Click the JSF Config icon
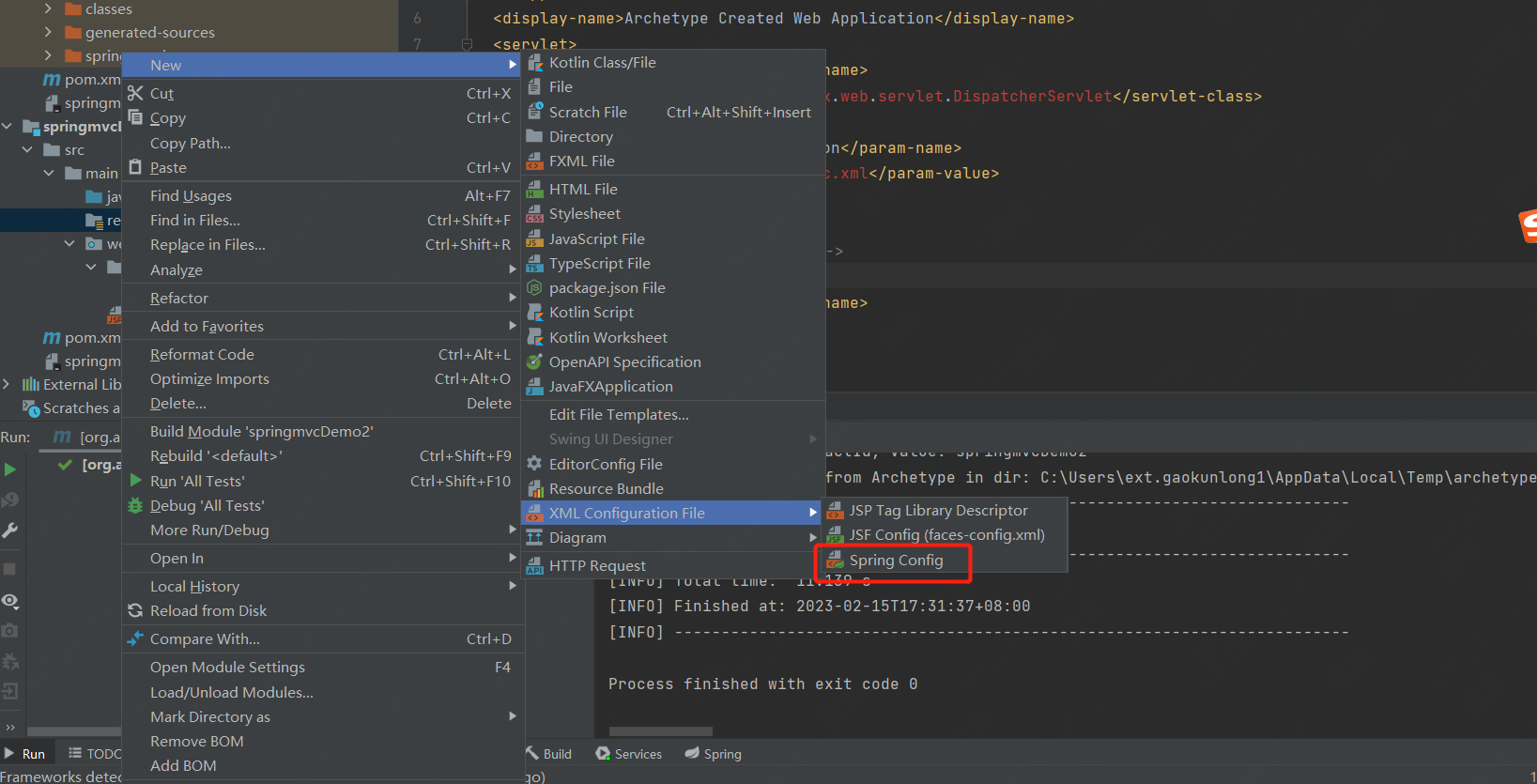The width and height of the screenshot is (1537, 784). tap(835, 535)
